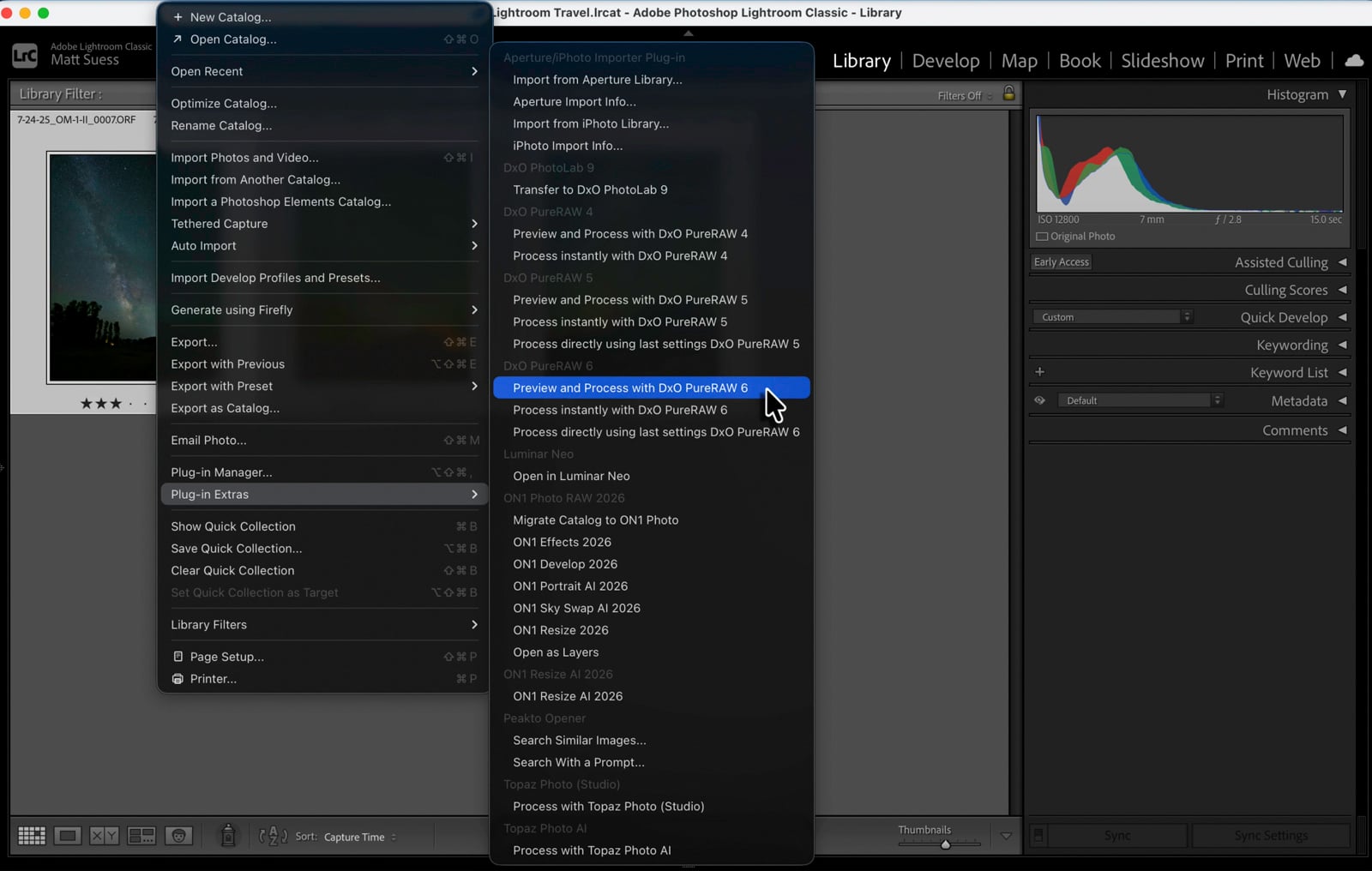Click the Sync button
The height and width of the screenshot is (871, 1372).
point(1117,835)
